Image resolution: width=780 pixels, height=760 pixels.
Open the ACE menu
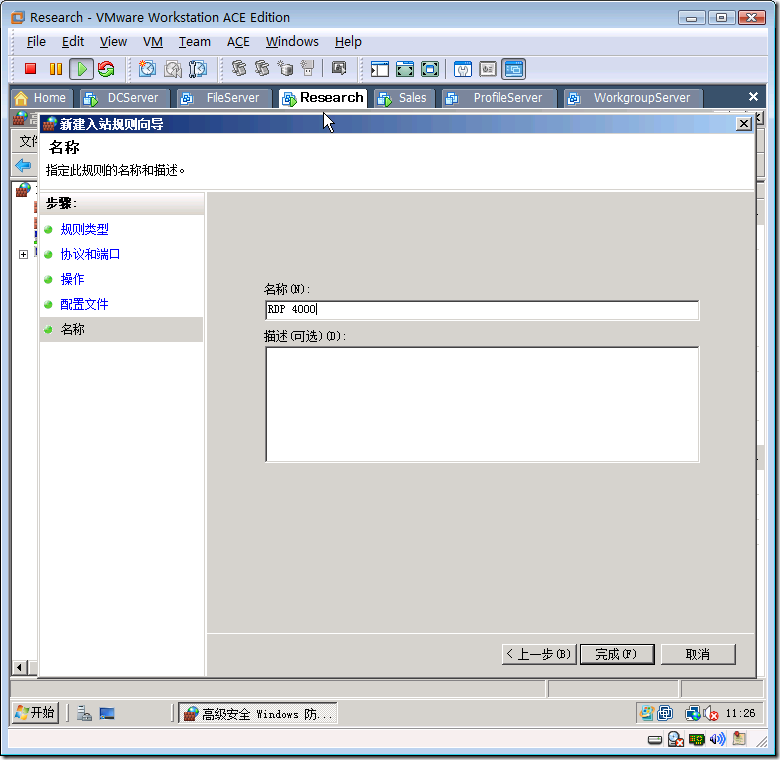(x=238, y=42)
